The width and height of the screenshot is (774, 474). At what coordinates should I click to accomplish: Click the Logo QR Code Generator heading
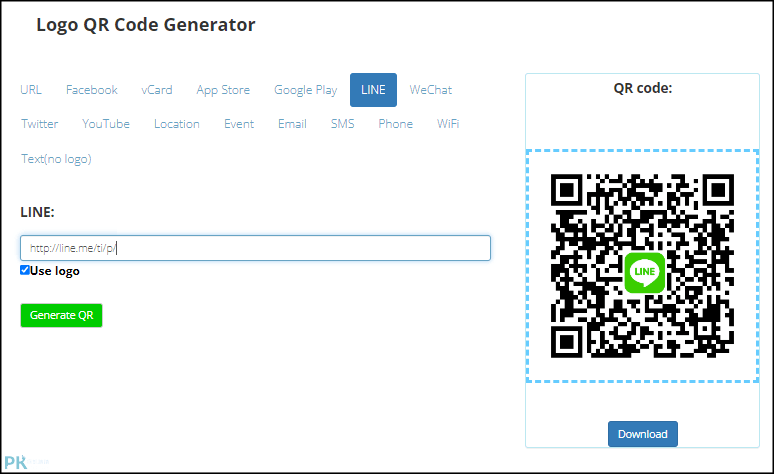pyautogui.click(x=146, y=25)
